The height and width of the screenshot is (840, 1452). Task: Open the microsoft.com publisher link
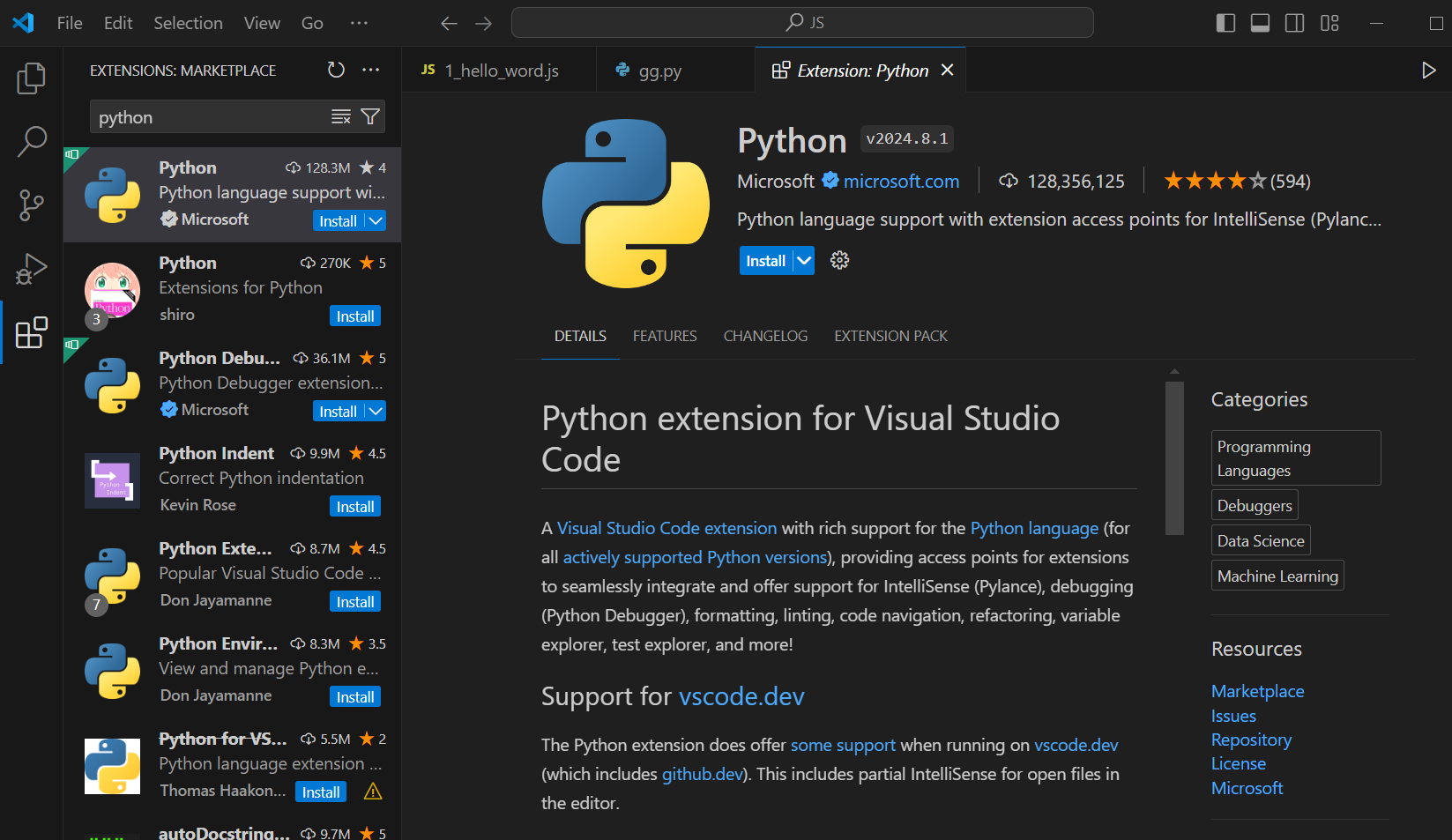coord(901,181)
